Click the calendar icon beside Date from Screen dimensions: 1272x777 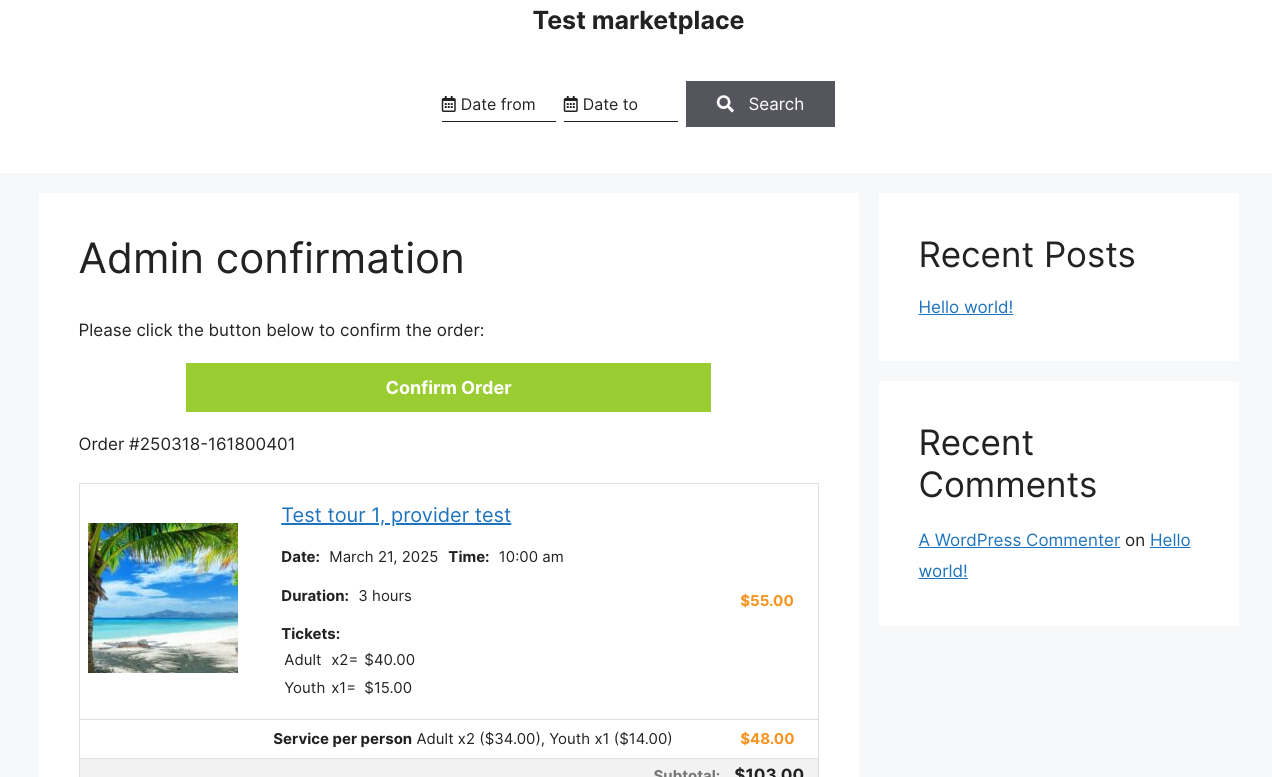[449, 104]
